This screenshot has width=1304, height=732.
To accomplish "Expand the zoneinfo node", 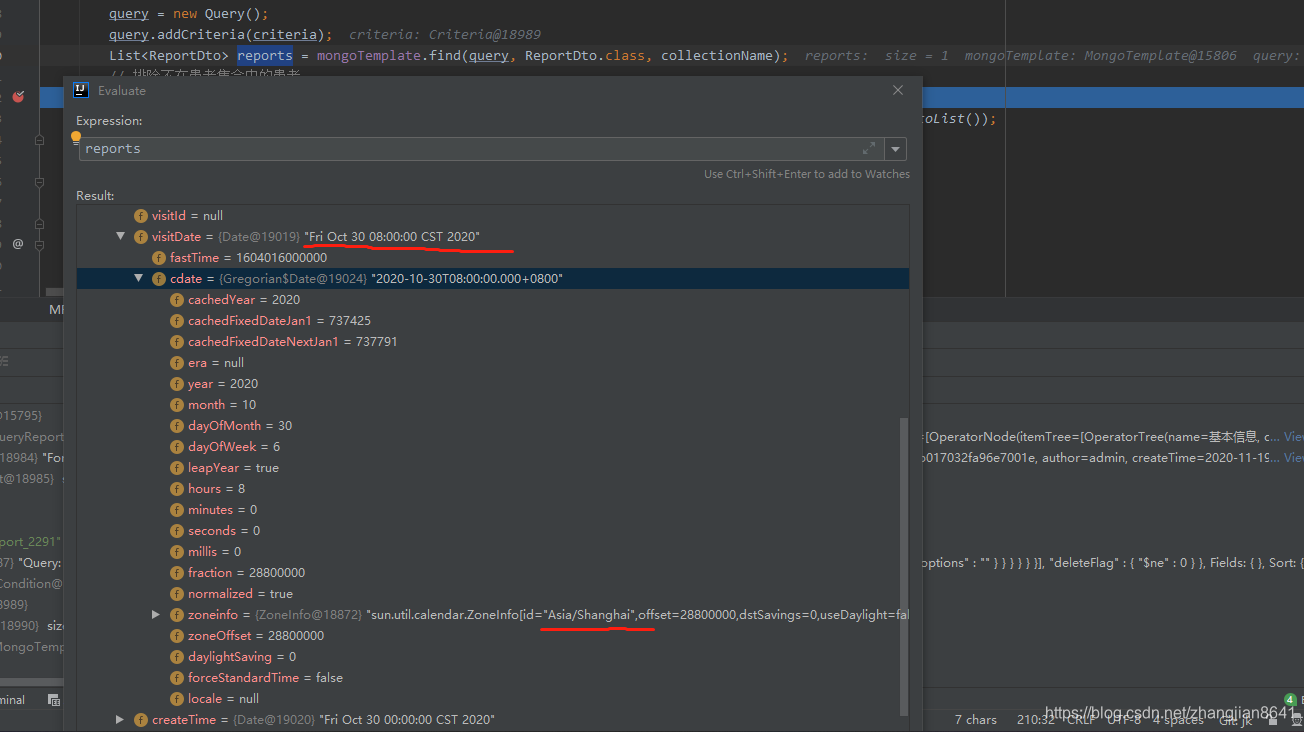I will point(155,614).
